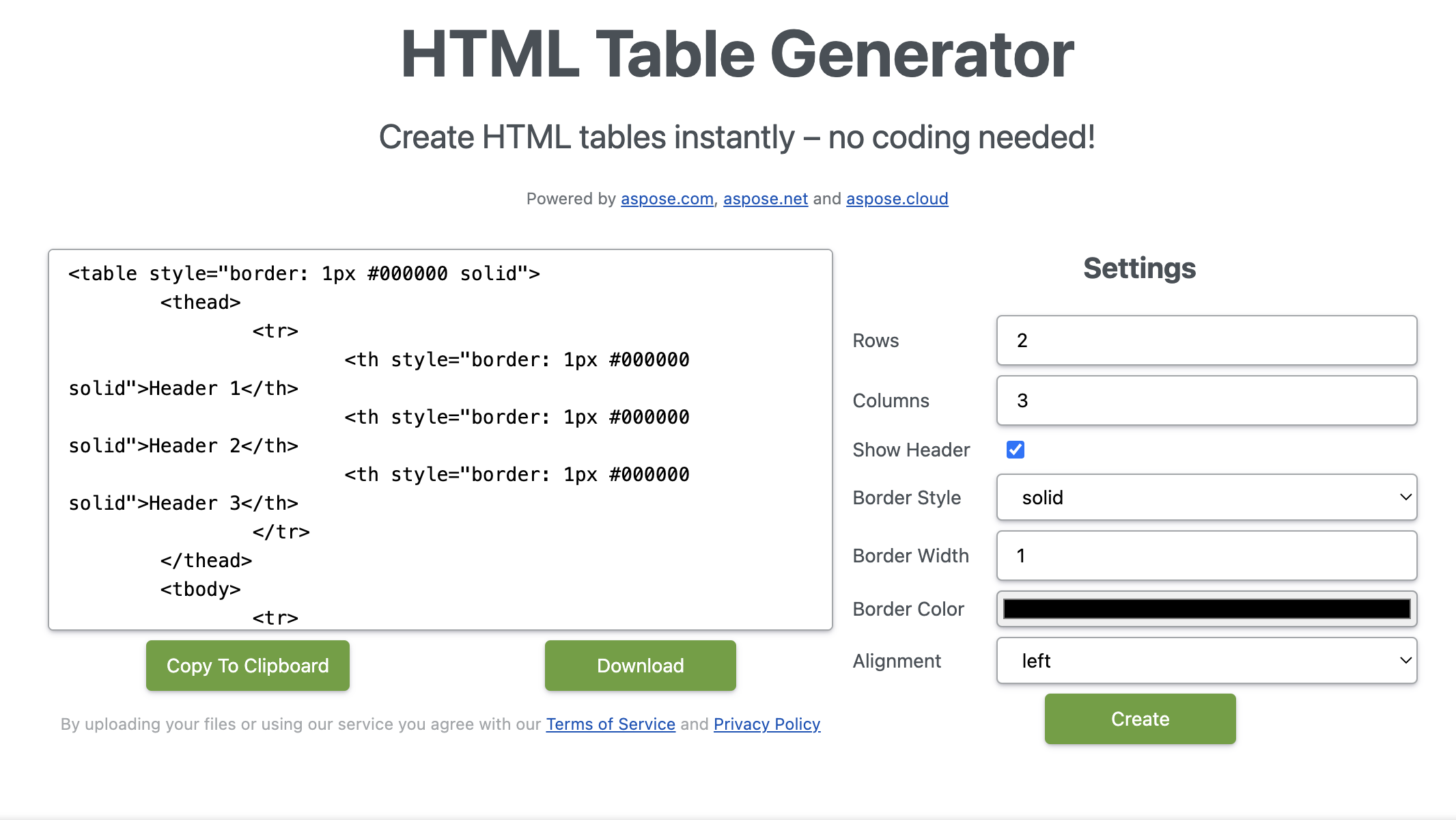This screenshot has width=1456, height=820.
Task: Click the Settings panel heading
Action: 1139,268
